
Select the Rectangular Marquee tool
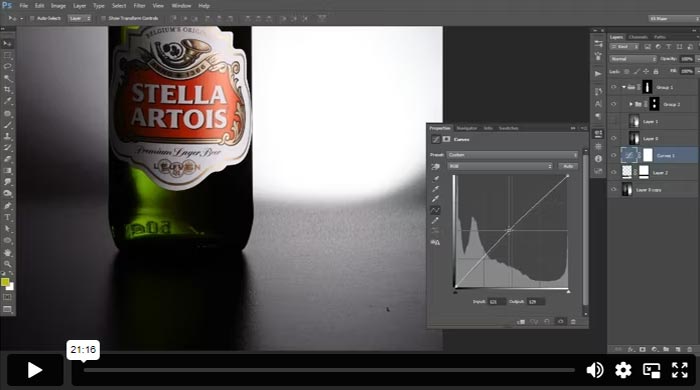(x=7, y=55)
